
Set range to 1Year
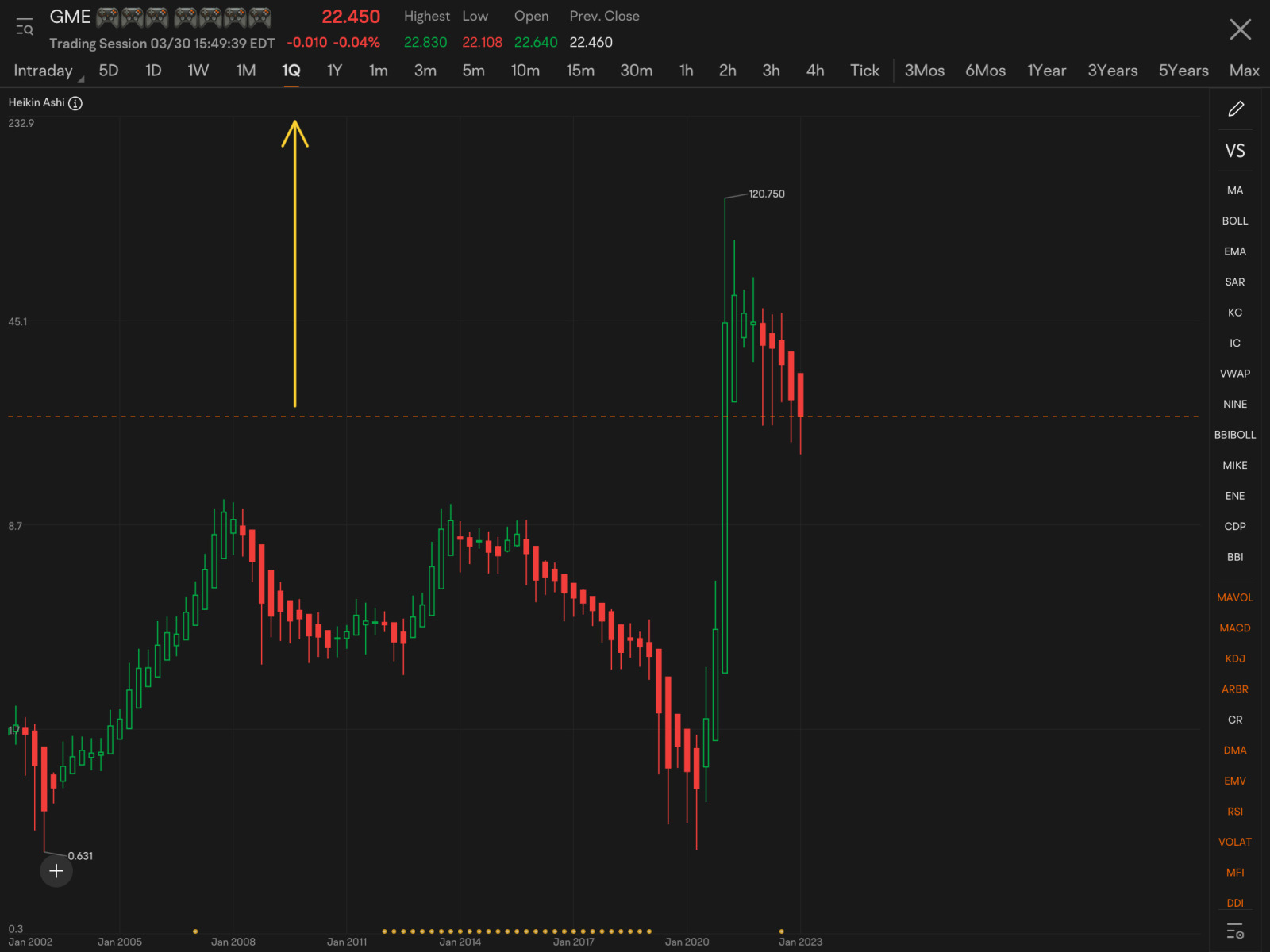tap(1047, 71)
